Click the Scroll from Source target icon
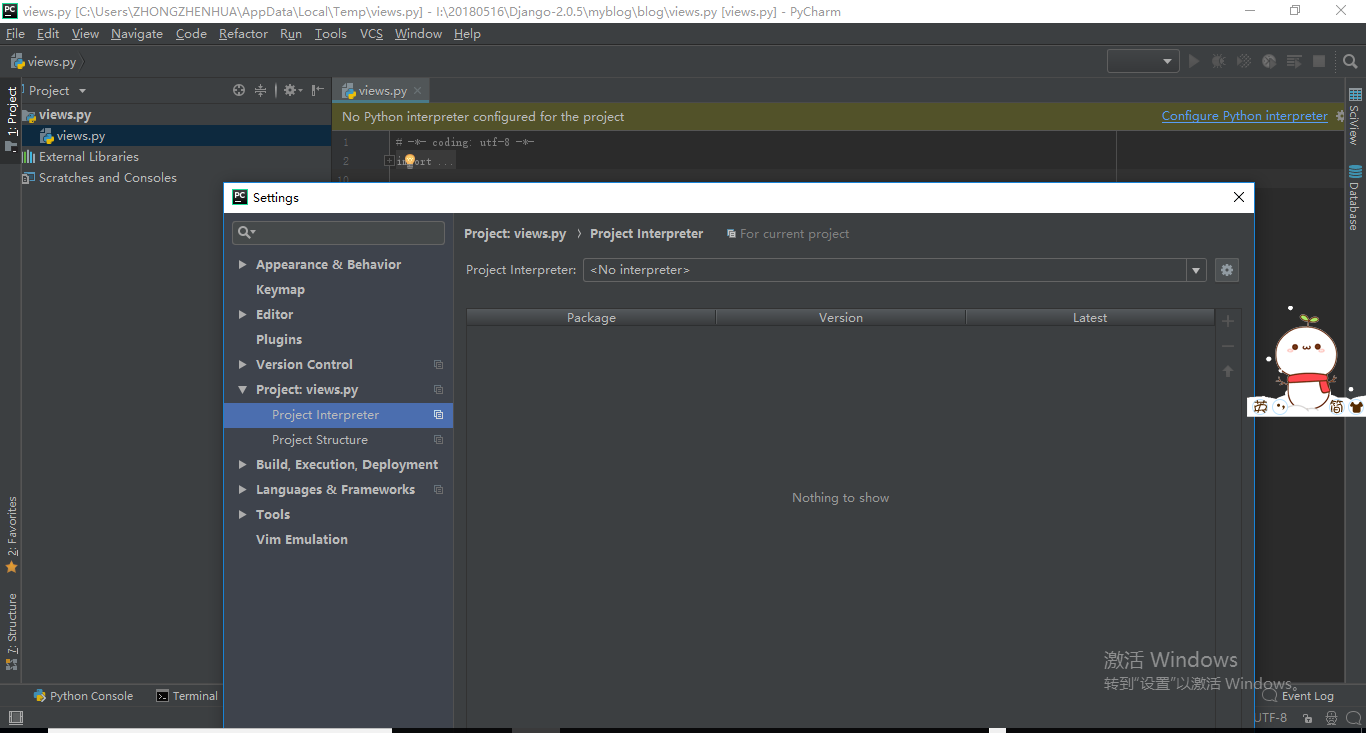The image size is (1366, 733). pos(239,90)
